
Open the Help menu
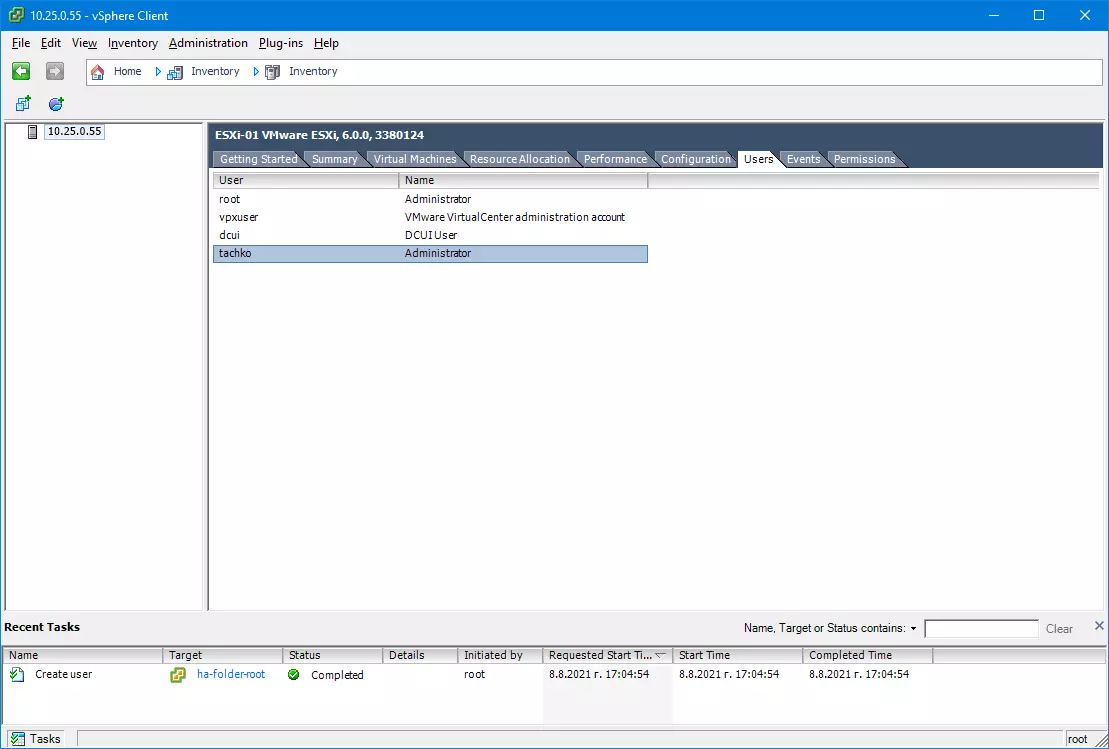coord(326,43)
